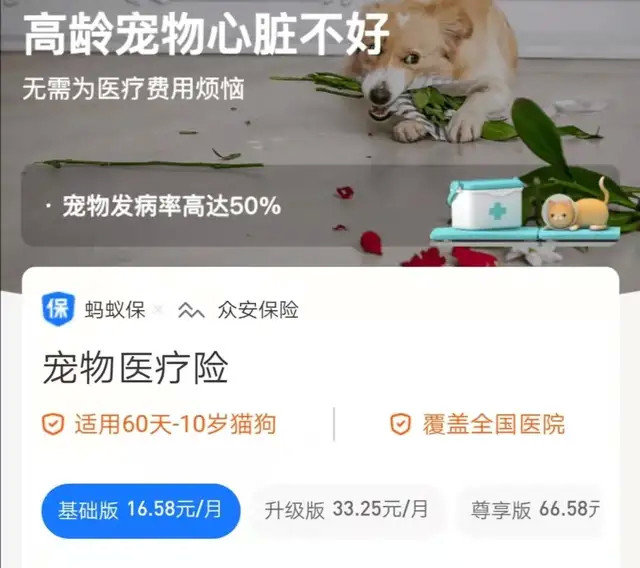
Task: Select the 基础版 16.58元/月 plan
Action: click(x=140, y=510)
